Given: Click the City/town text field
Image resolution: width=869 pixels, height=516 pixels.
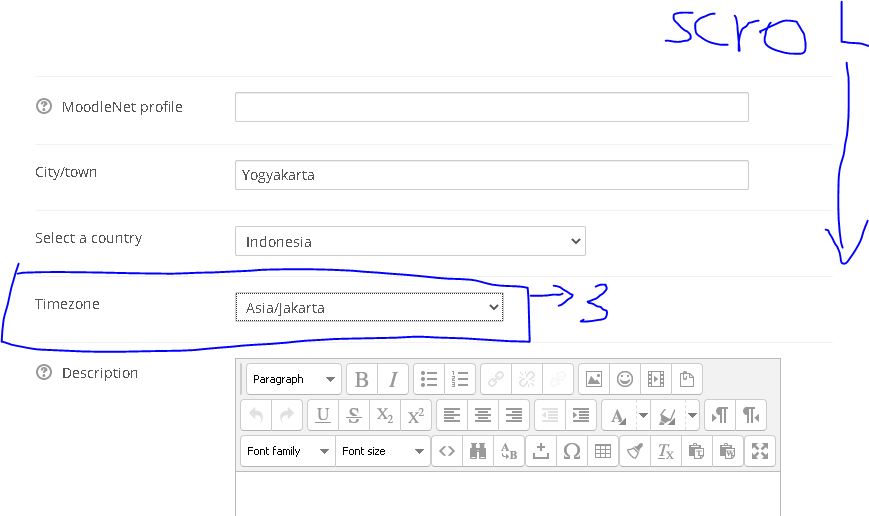Looking at the screenshot, I should coord(491,175).
